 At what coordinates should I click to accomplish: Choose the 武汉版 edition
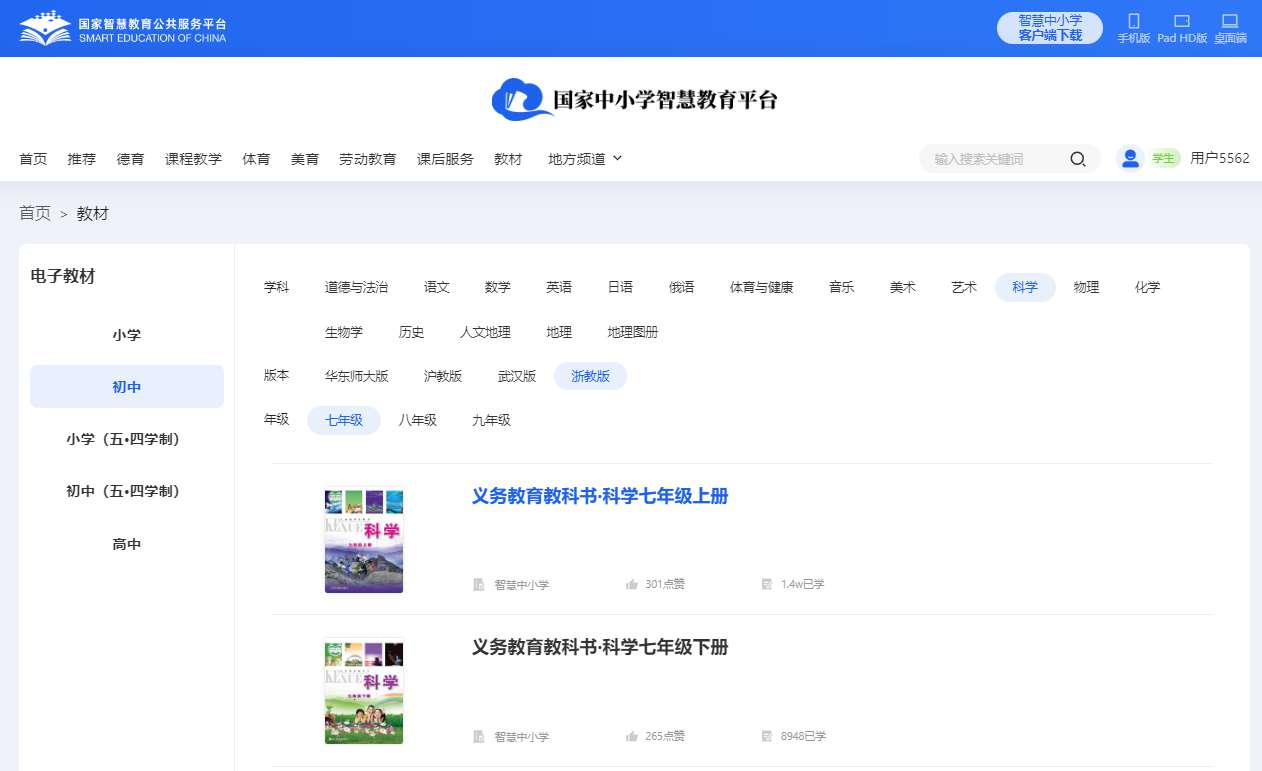tap(517, 376)
